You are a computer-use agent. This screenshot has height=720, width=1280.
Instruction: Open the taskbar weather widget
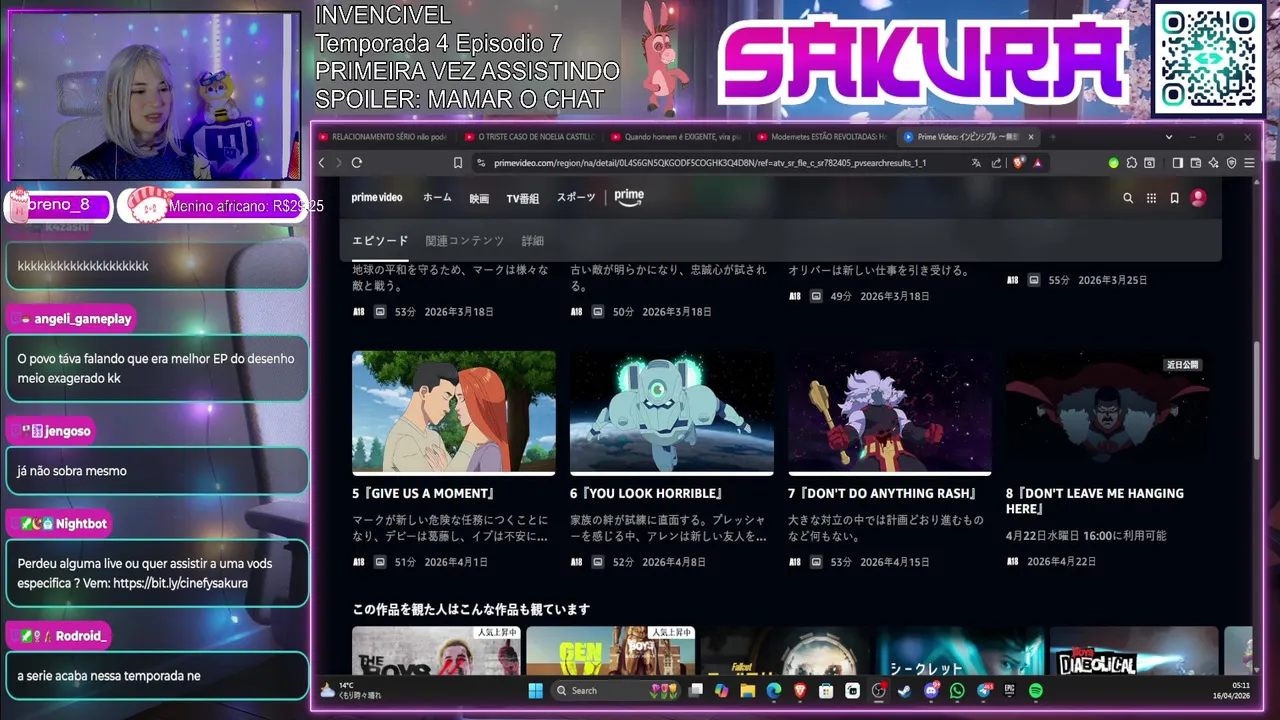coord(350,690)
